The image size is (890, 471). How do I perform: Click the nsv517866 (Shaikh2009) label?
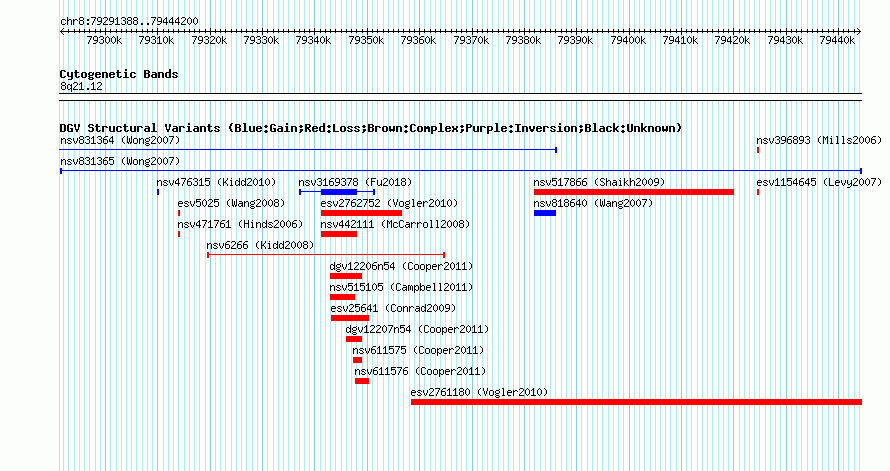click(x=599, y=182)
